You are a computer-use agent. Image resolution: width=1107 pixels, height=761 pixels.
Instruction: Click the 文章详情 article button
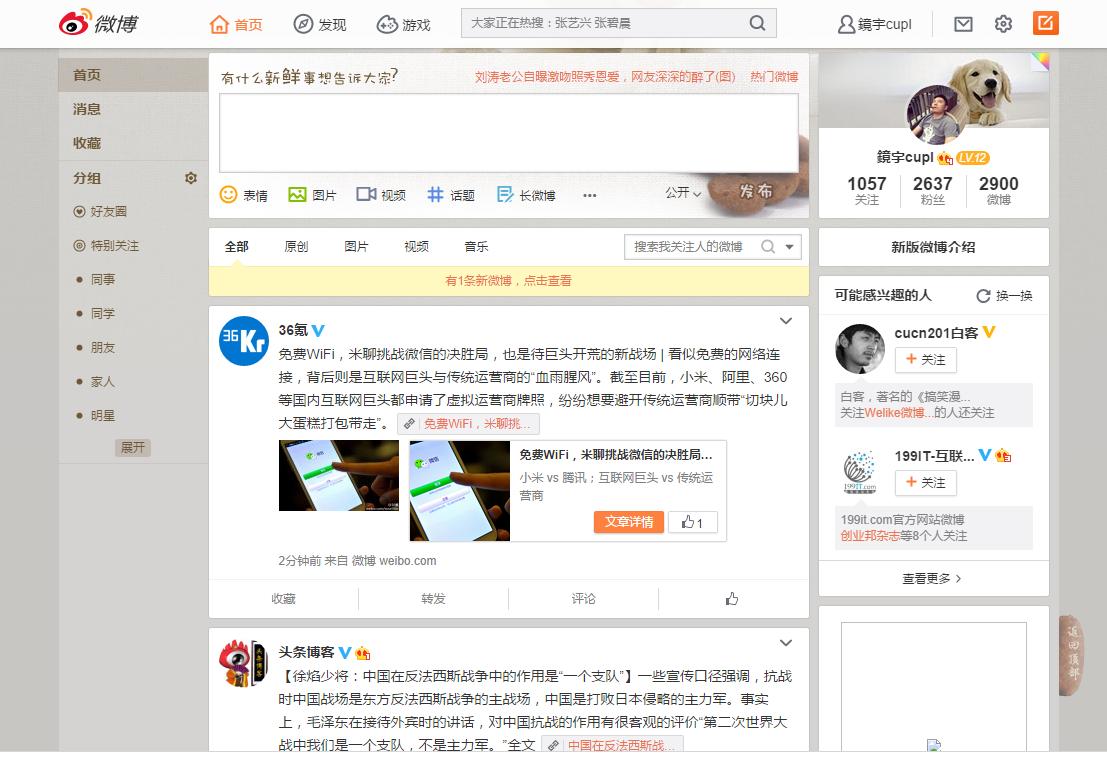628,522
